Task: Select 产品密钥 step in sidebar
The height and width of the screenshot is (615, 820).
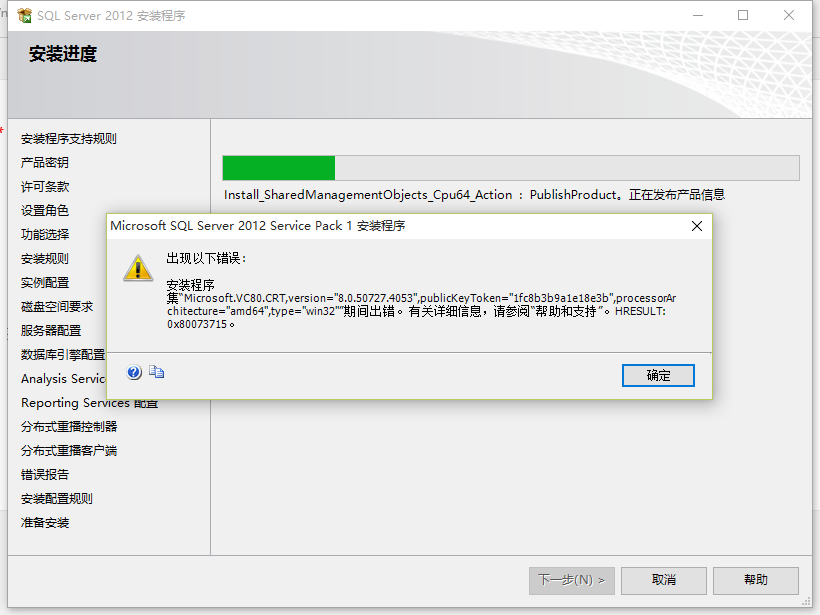Action: 44,163
